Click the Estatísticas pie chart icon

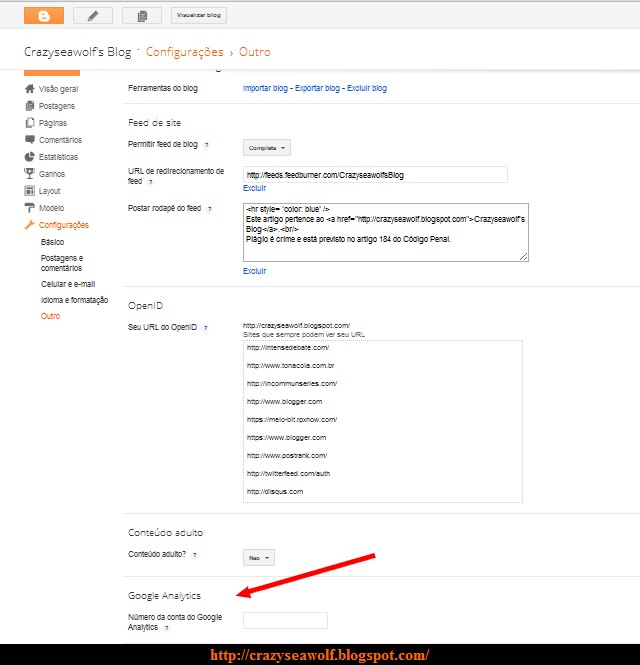coord(30,156)
